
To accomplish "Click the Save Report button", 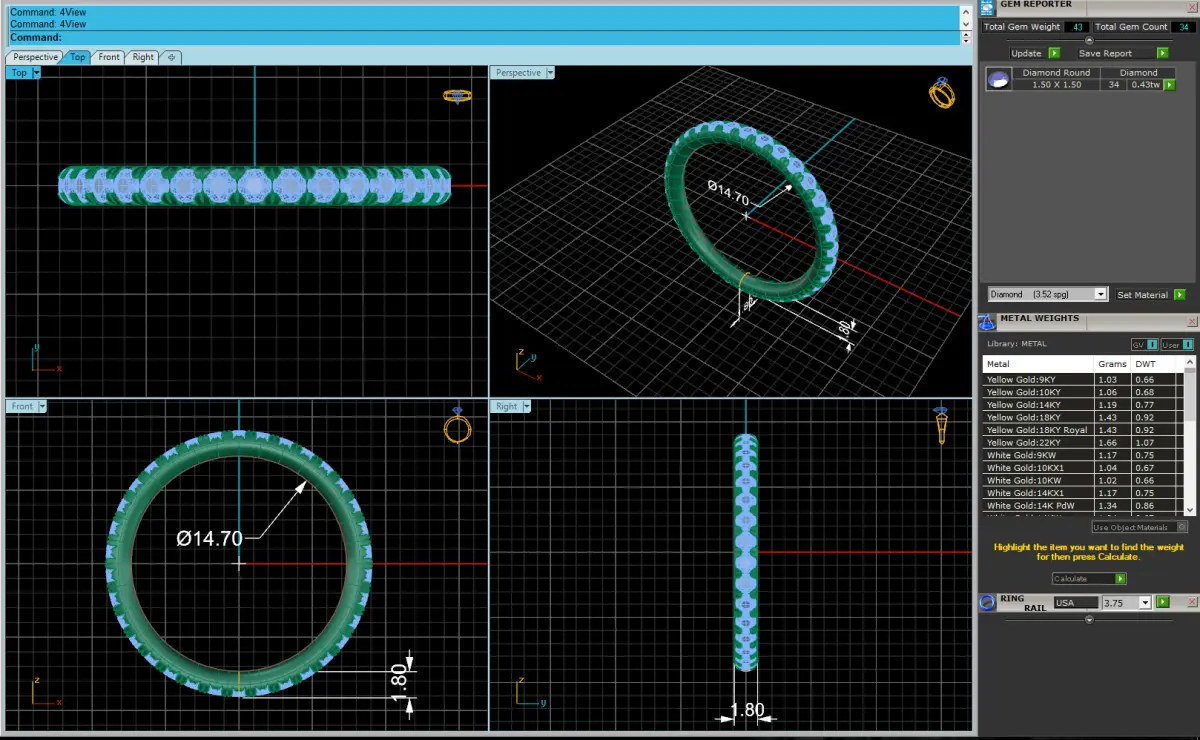I will tap(1105, 53).
